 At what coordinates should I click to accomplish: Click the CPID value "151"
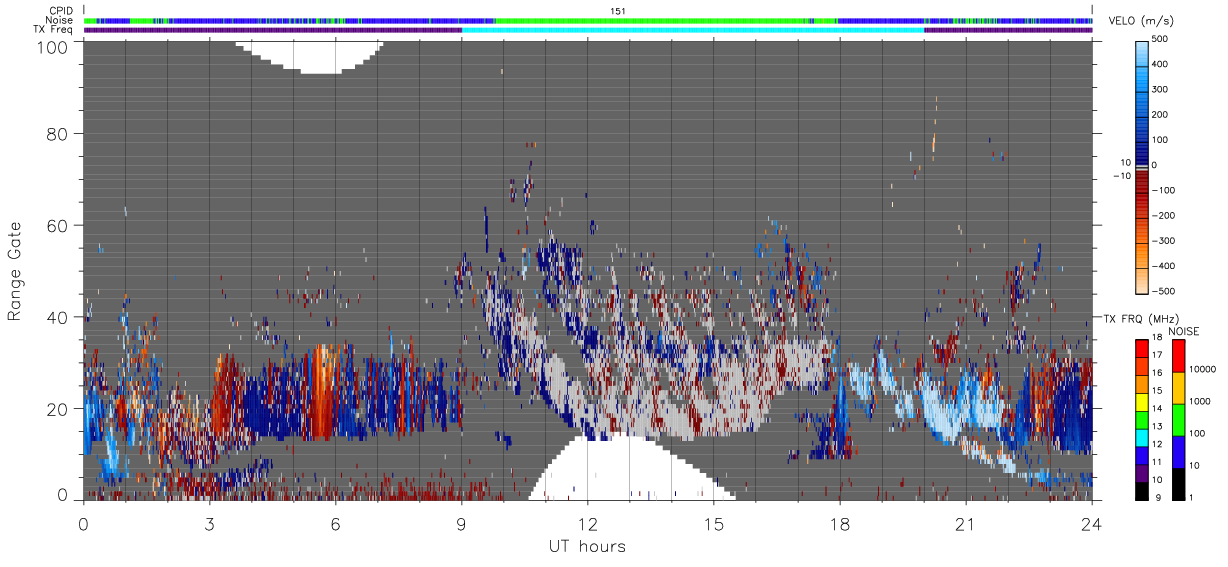[618, 11]
